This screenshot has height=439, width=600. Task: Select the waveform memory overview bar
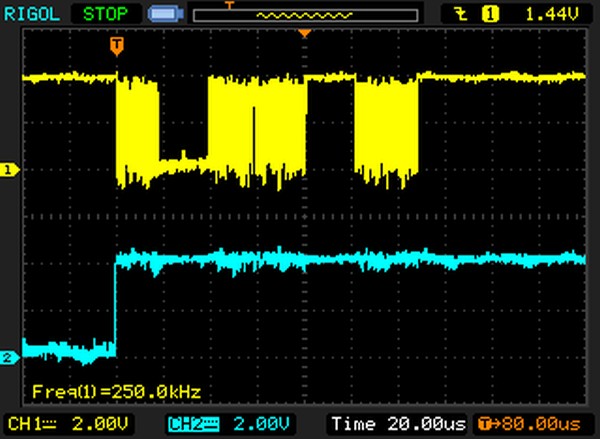pos(305,15)
